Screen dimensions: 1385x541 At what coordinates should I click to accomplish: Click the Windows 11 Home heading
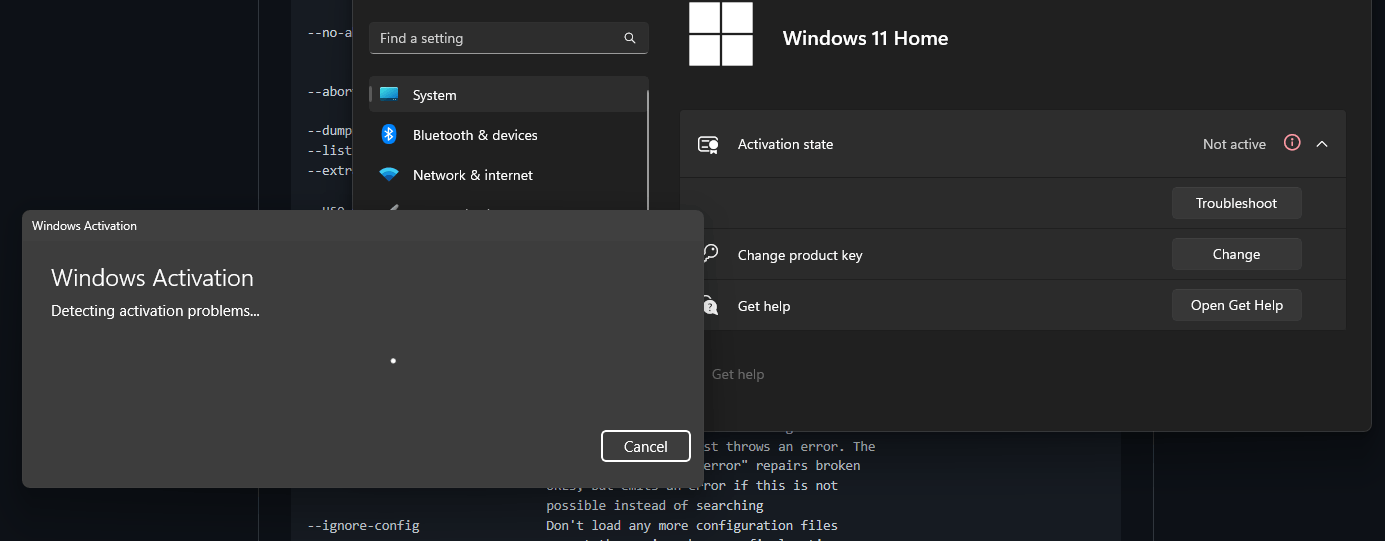point(865,38)
